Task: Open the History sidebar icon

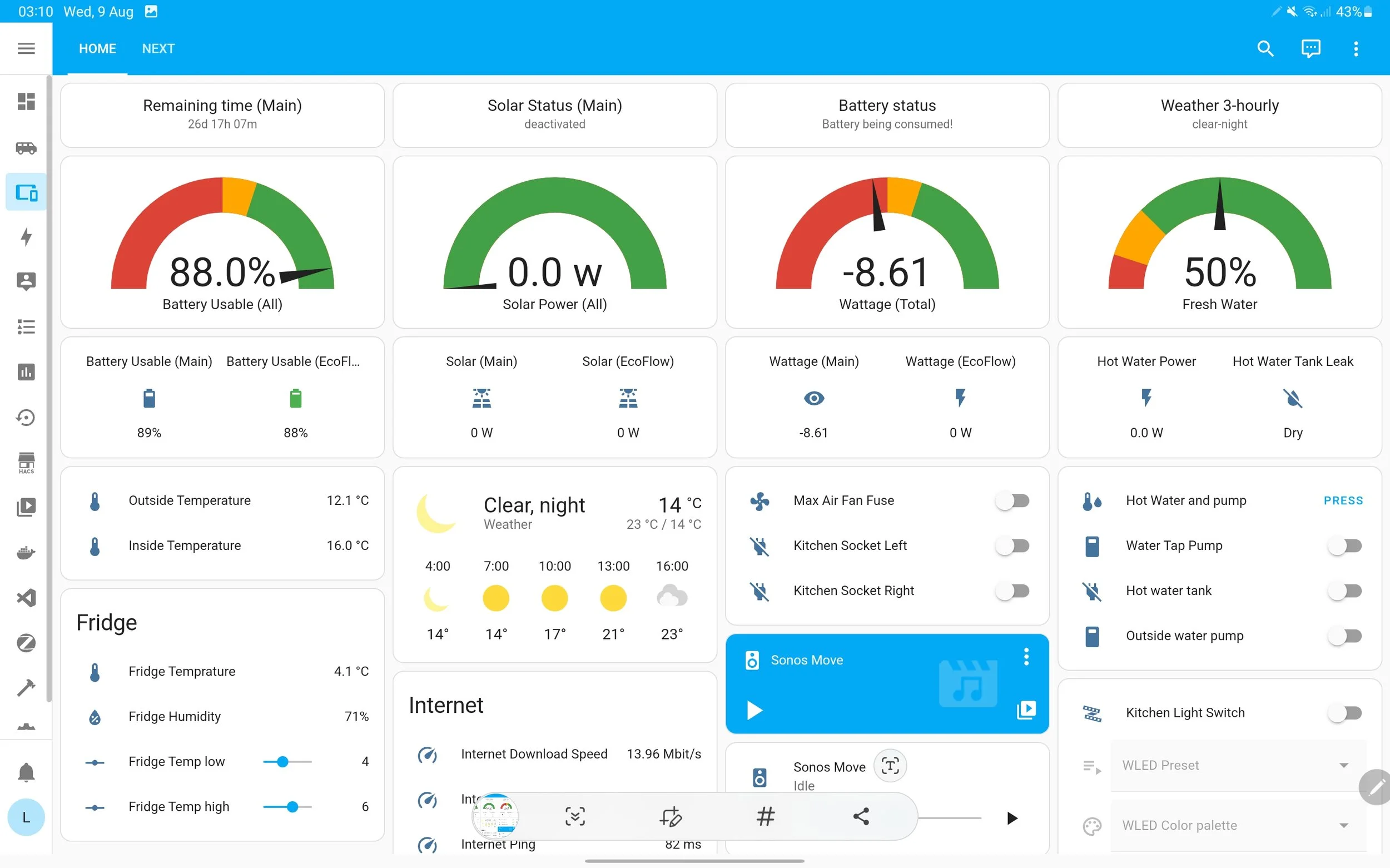Action: (26, 418)
